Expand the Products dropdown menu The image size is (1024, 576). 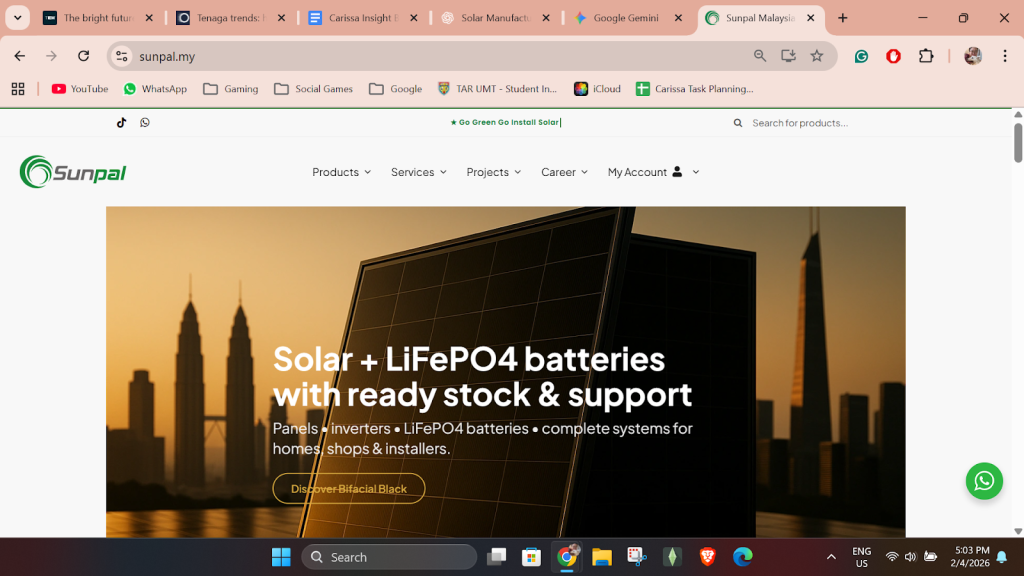click(341, 172)
